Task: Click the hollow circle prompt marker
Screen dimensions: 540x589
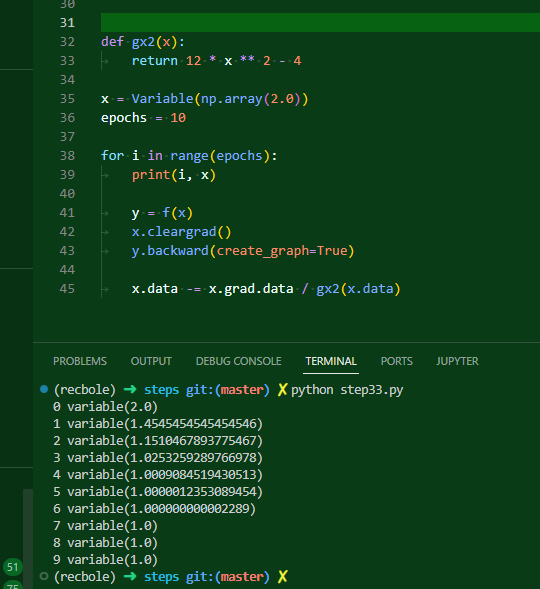Action: (44, 576)
